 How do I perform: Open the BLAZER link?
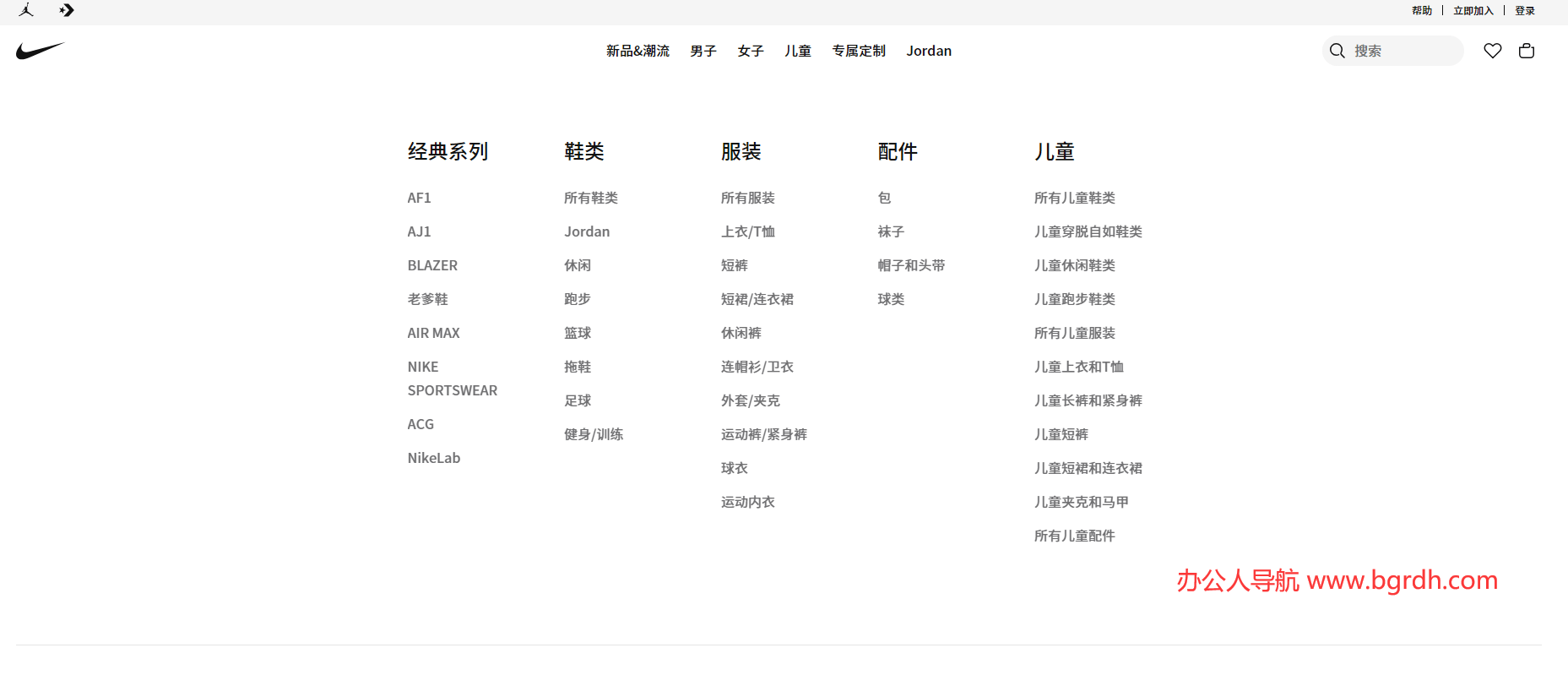(432, 265)
